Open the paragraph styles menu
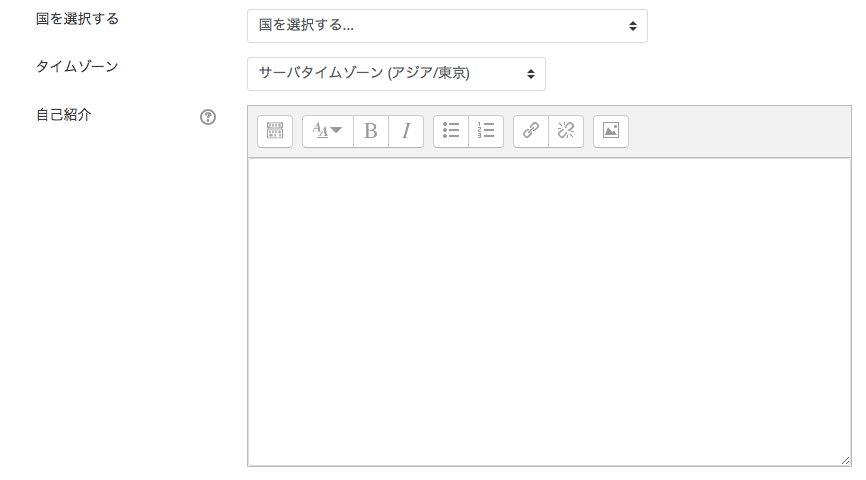 pyautogui.click(x=327, y=131)
